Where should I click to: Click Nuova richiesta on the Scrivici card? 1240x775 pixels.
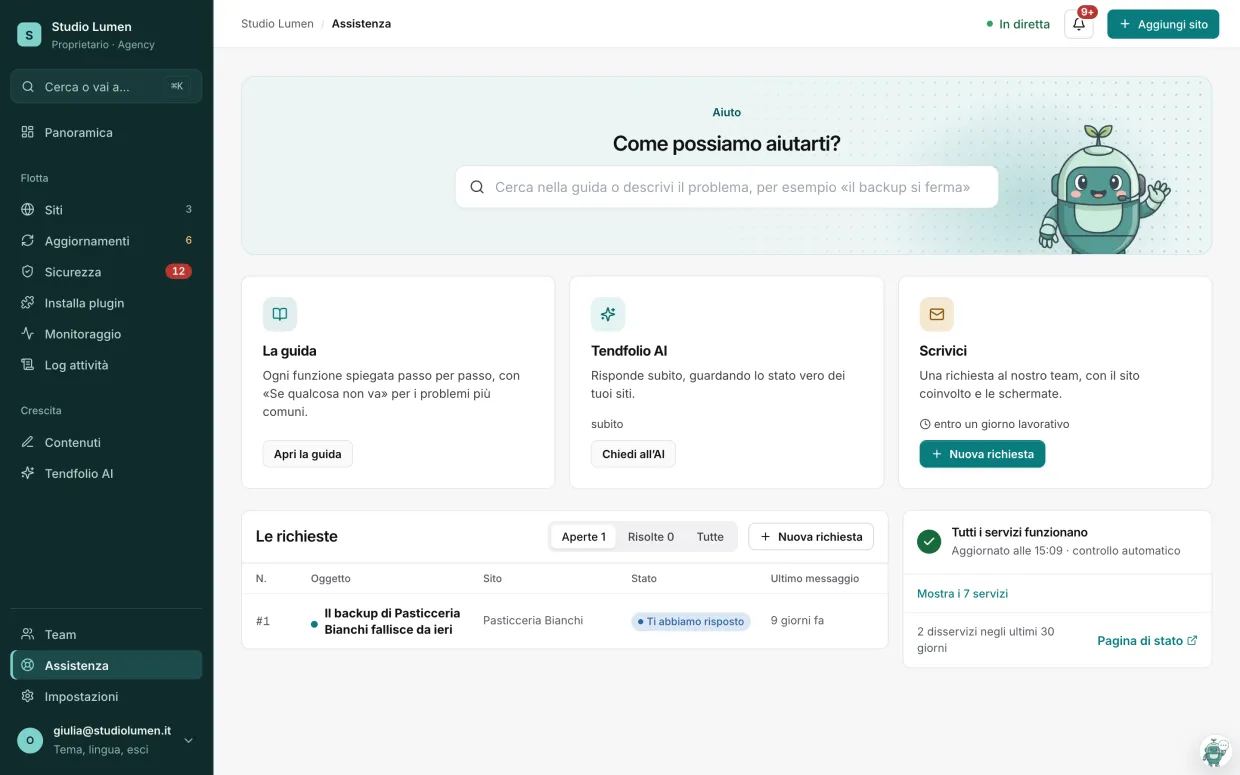click(982, 454)
